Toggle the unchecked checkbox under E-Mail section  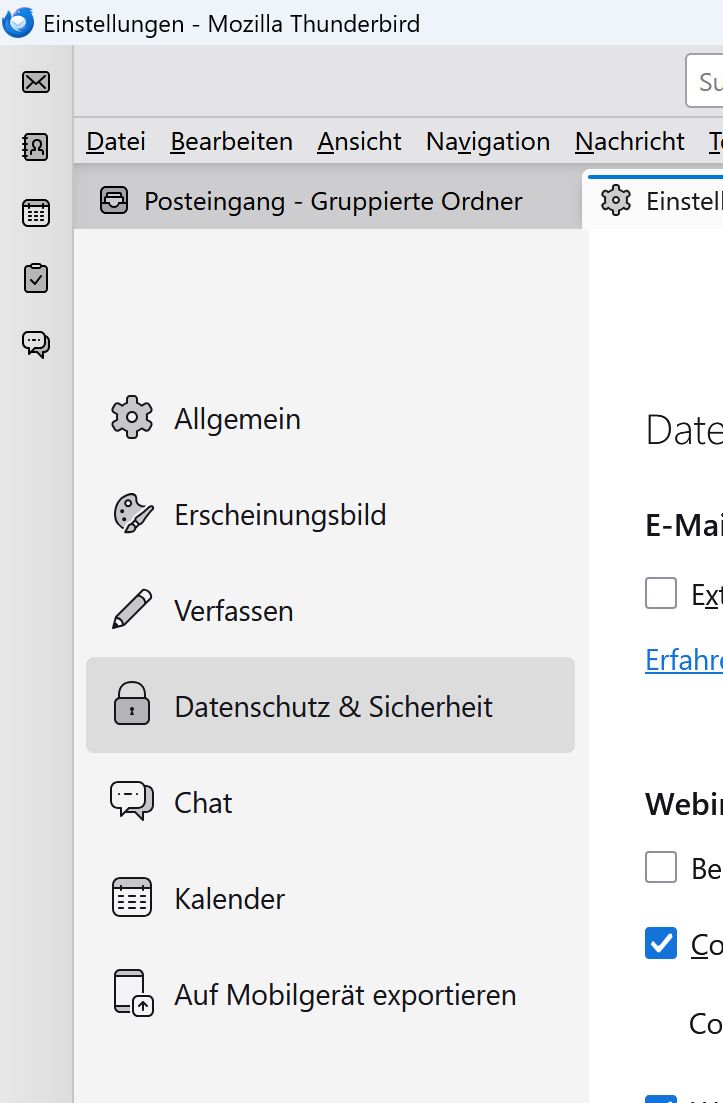661,593
